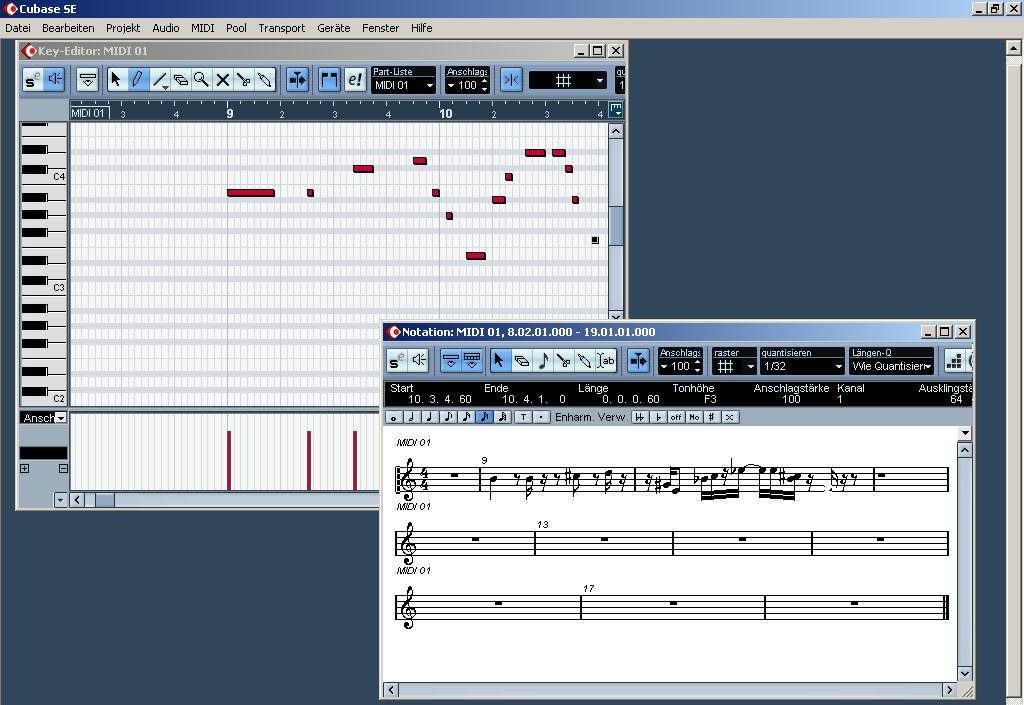The width and height of the screenshot is (1024, 705).
Task: Select the Note insert tool in Notation
Action: [x=543, y=360]
